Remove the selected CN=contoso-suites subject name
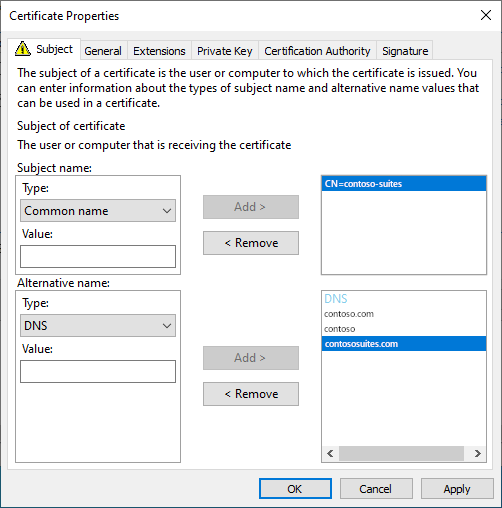The height and width of the screenshot is (508, 502). 251,243
